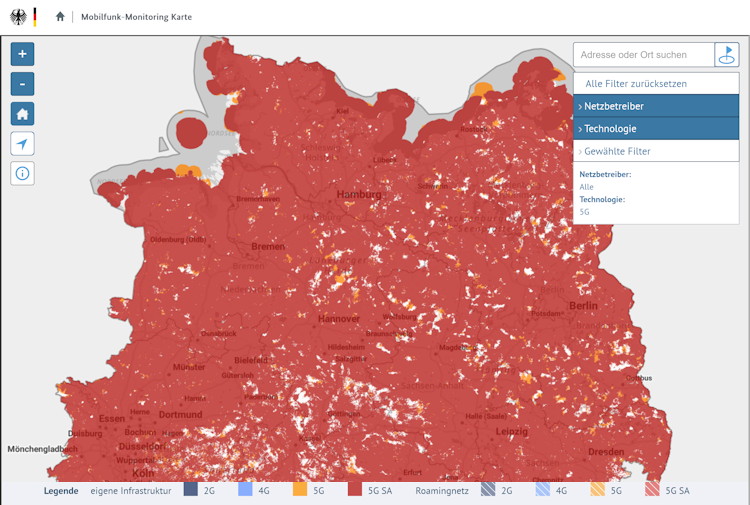Locate my position with arrow icon
The height and width of the screenshot is (505, 750).
tap(23, 144)
